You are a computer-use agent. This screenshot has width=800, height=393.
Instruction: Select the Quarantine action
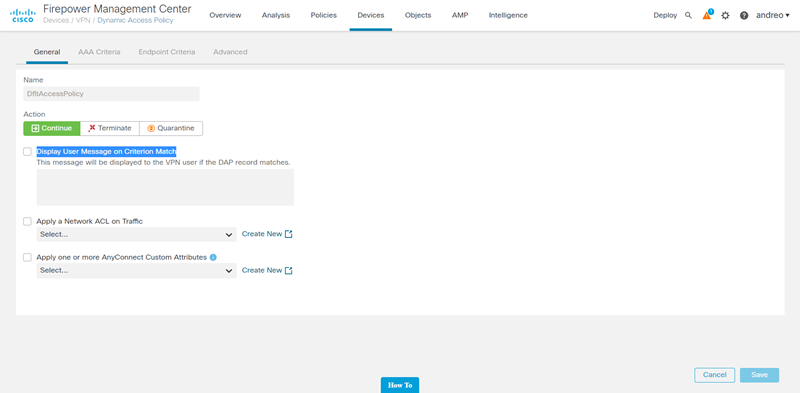171,128
